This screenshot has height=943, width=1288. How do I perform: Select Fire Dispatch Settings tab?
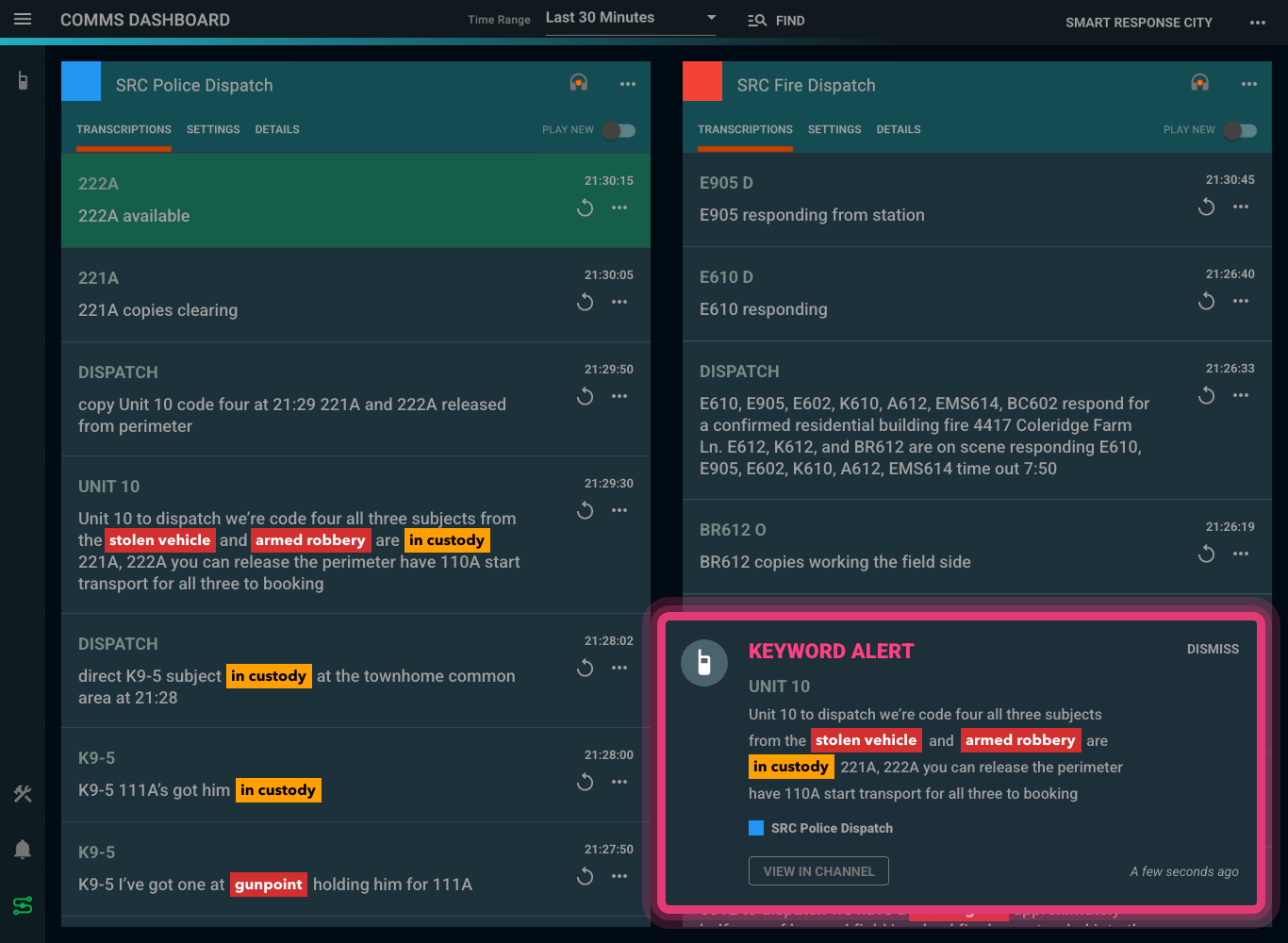(x=834, y=129)
